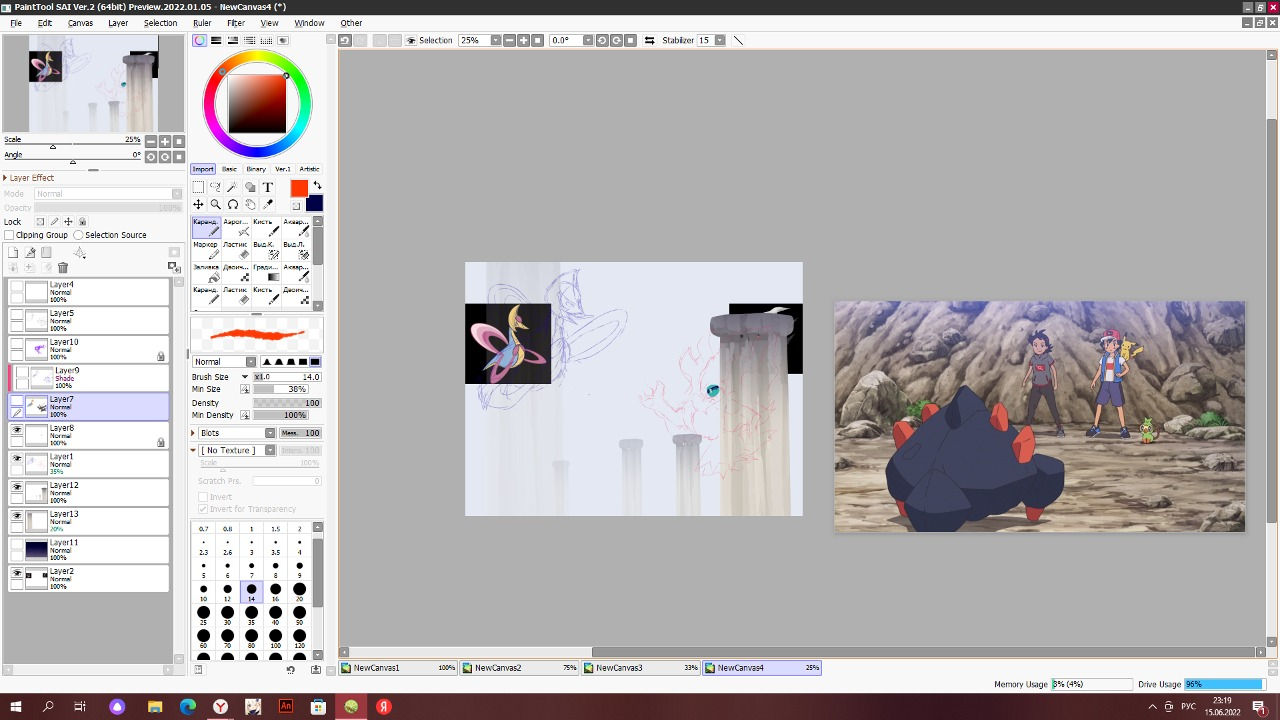Select the lasso selection tool
The height and width of the screenshot is (720, 1280).
(x=215, y=187)
